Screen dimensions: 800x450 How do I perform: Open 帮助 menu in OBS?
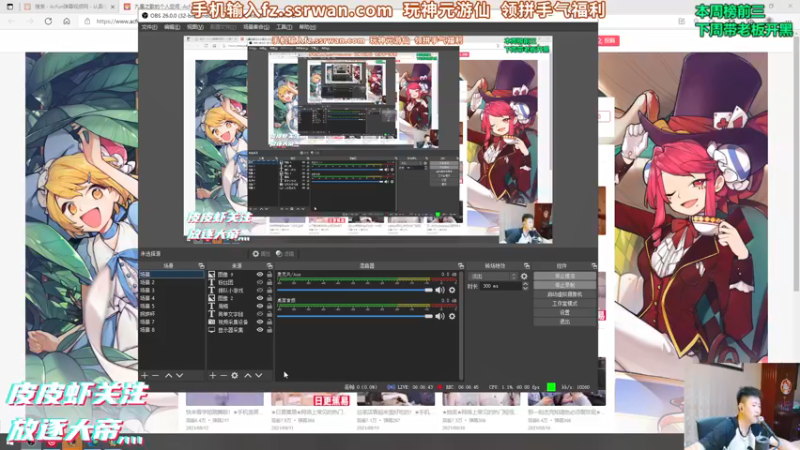point(308,27)
